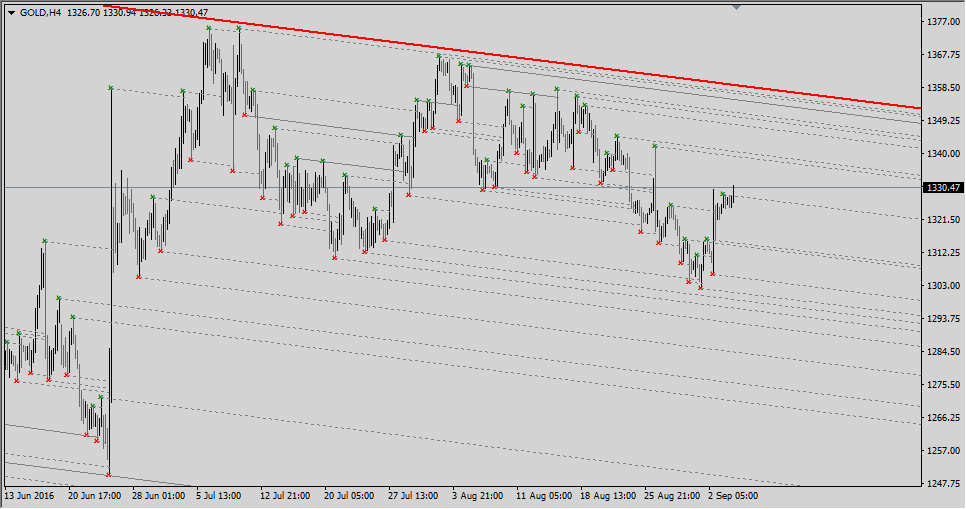This screenshot has width=966, height=509.
Task: Click the 5 Jul 13:00 time label
Action: click(220, 495)
